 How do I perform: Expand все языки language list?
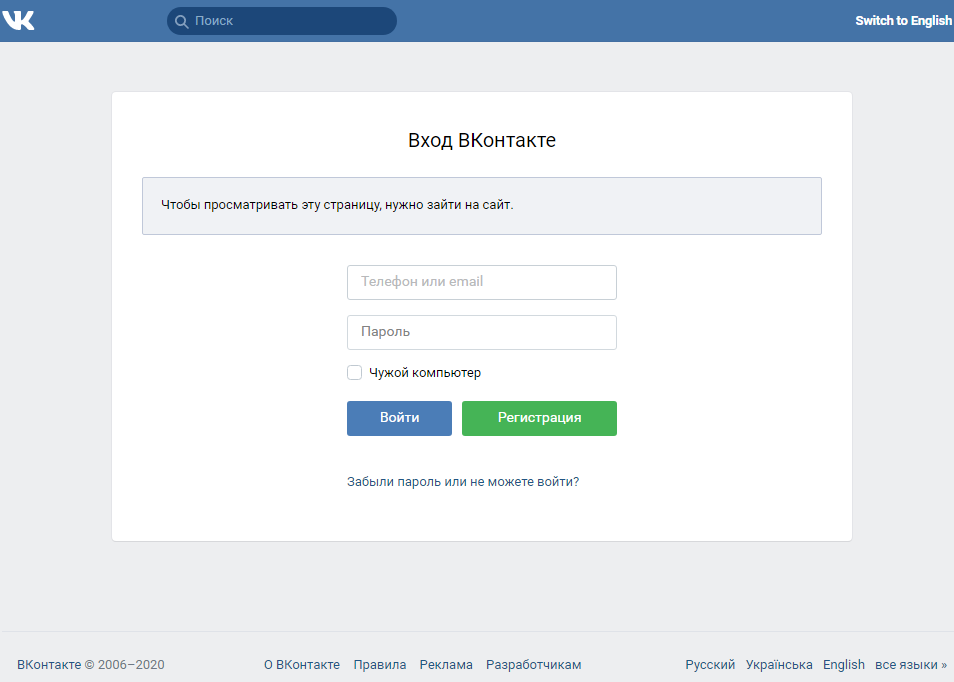pos(911,665)
